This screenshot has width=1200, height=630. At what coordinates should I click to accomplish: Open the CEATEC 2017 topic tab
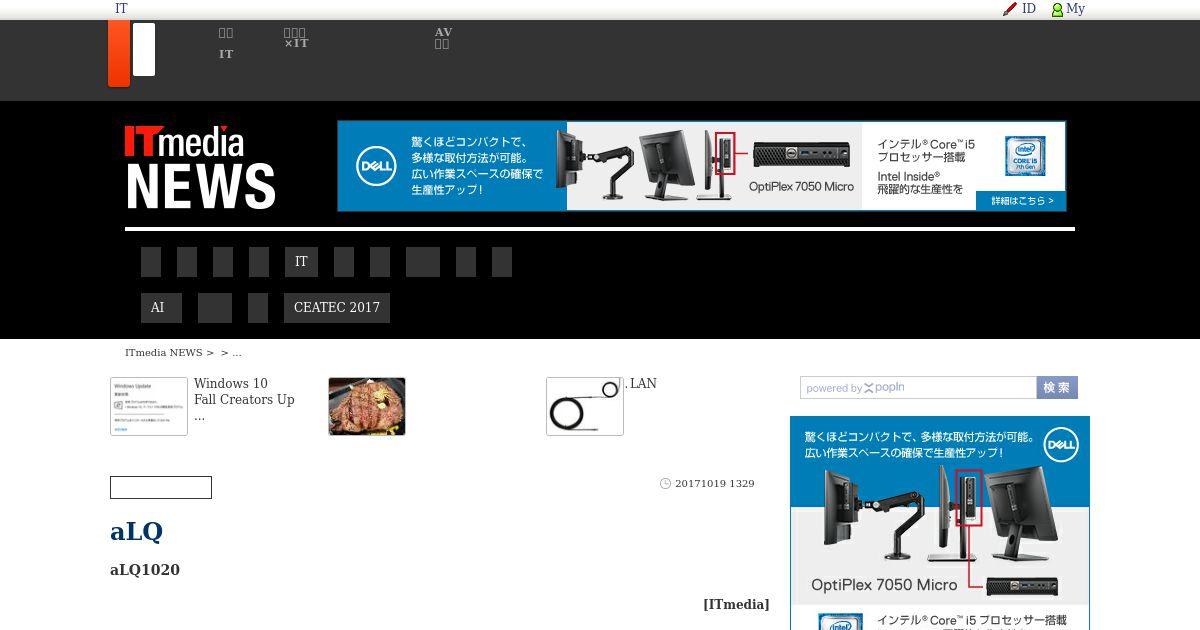click(x=337, y=308)
